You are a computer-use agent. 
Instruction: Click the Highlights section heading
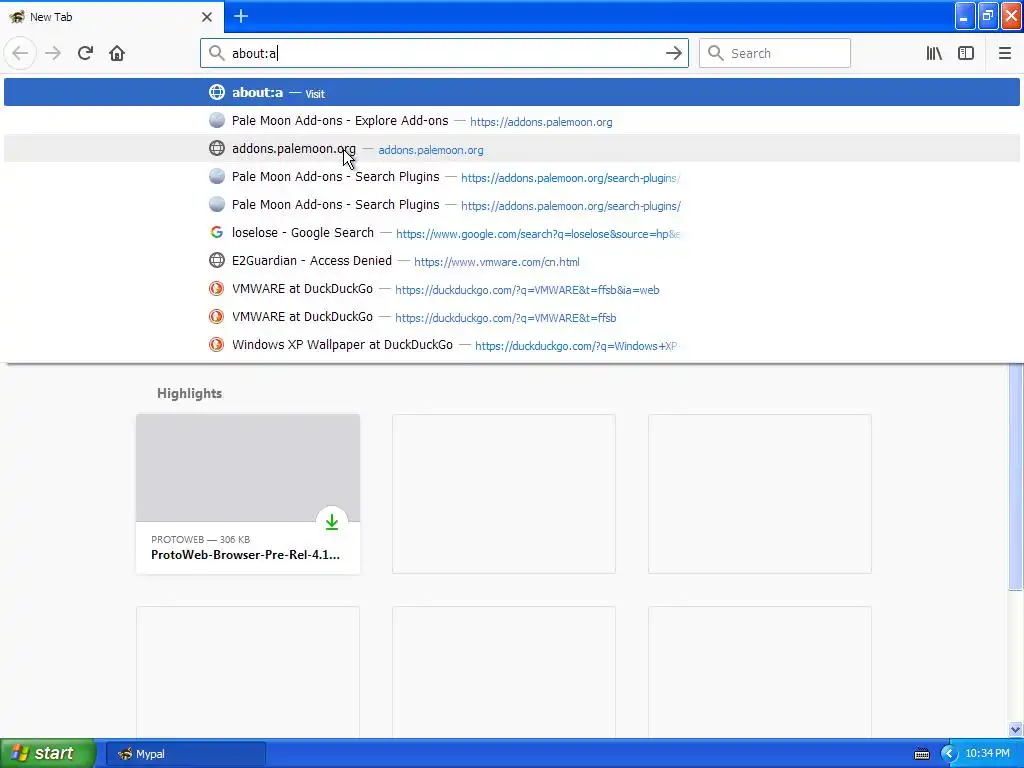(x=189, y=393)
